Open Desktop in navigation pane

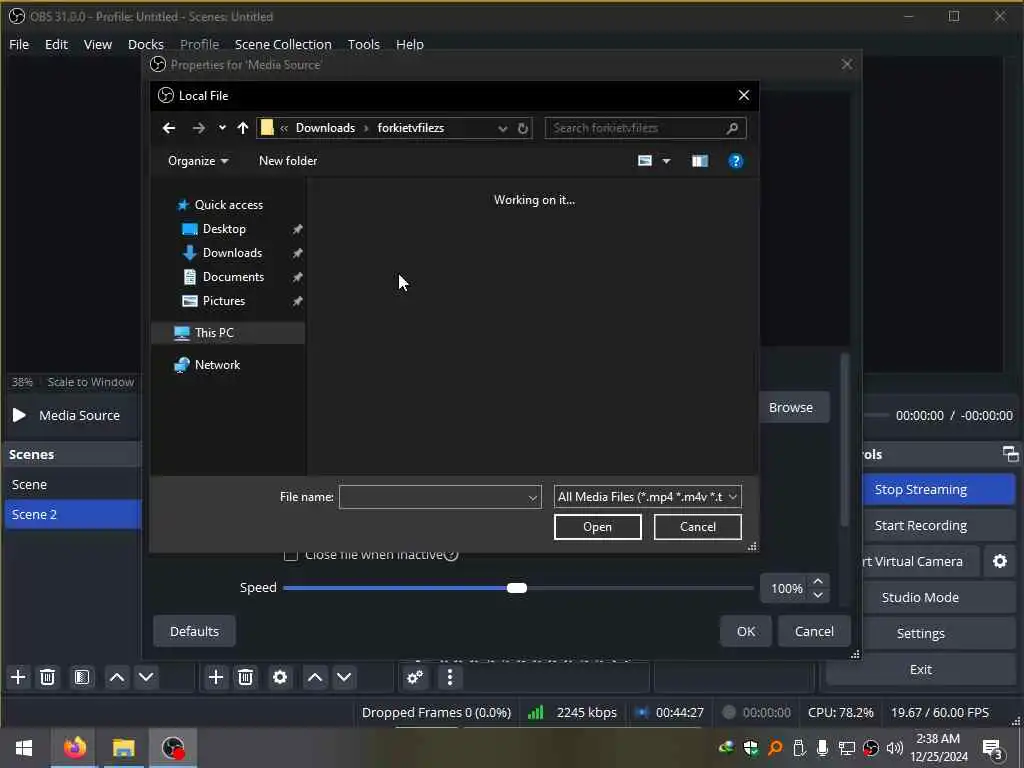coord(224,229)
